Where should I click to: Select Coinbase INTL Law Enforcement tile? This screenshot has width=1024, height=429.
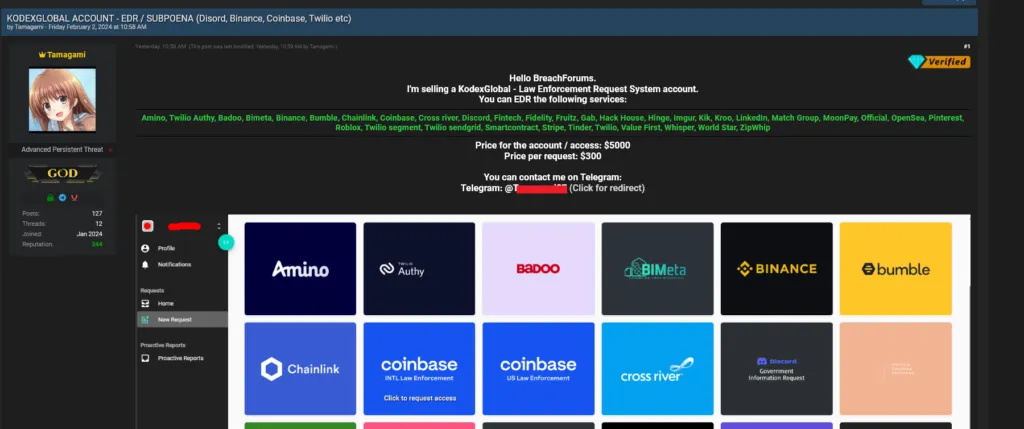point(419,368)
